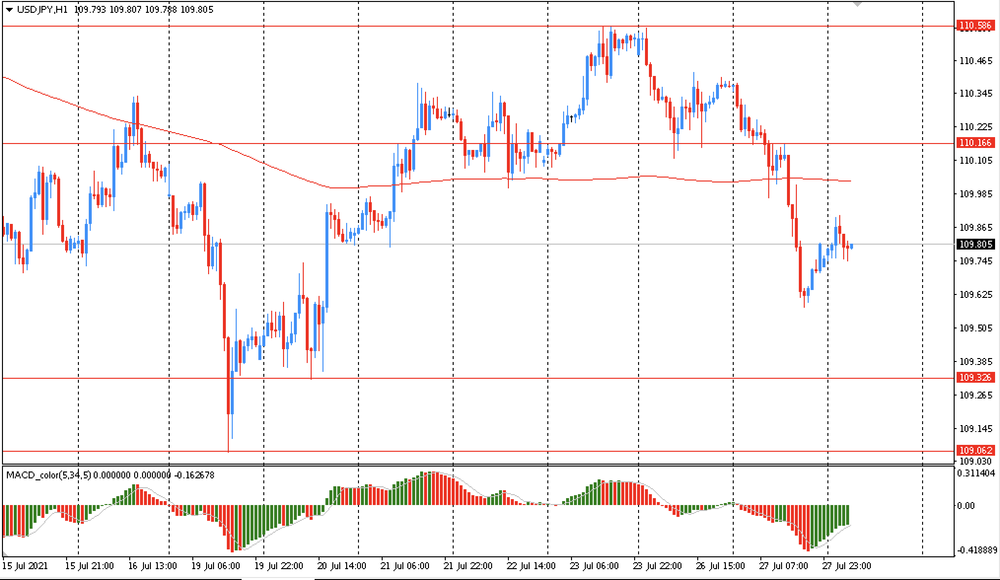Click the MACD scale value -0.418889
This screenshot has height=580, width=1000.
tap(978, 550)
